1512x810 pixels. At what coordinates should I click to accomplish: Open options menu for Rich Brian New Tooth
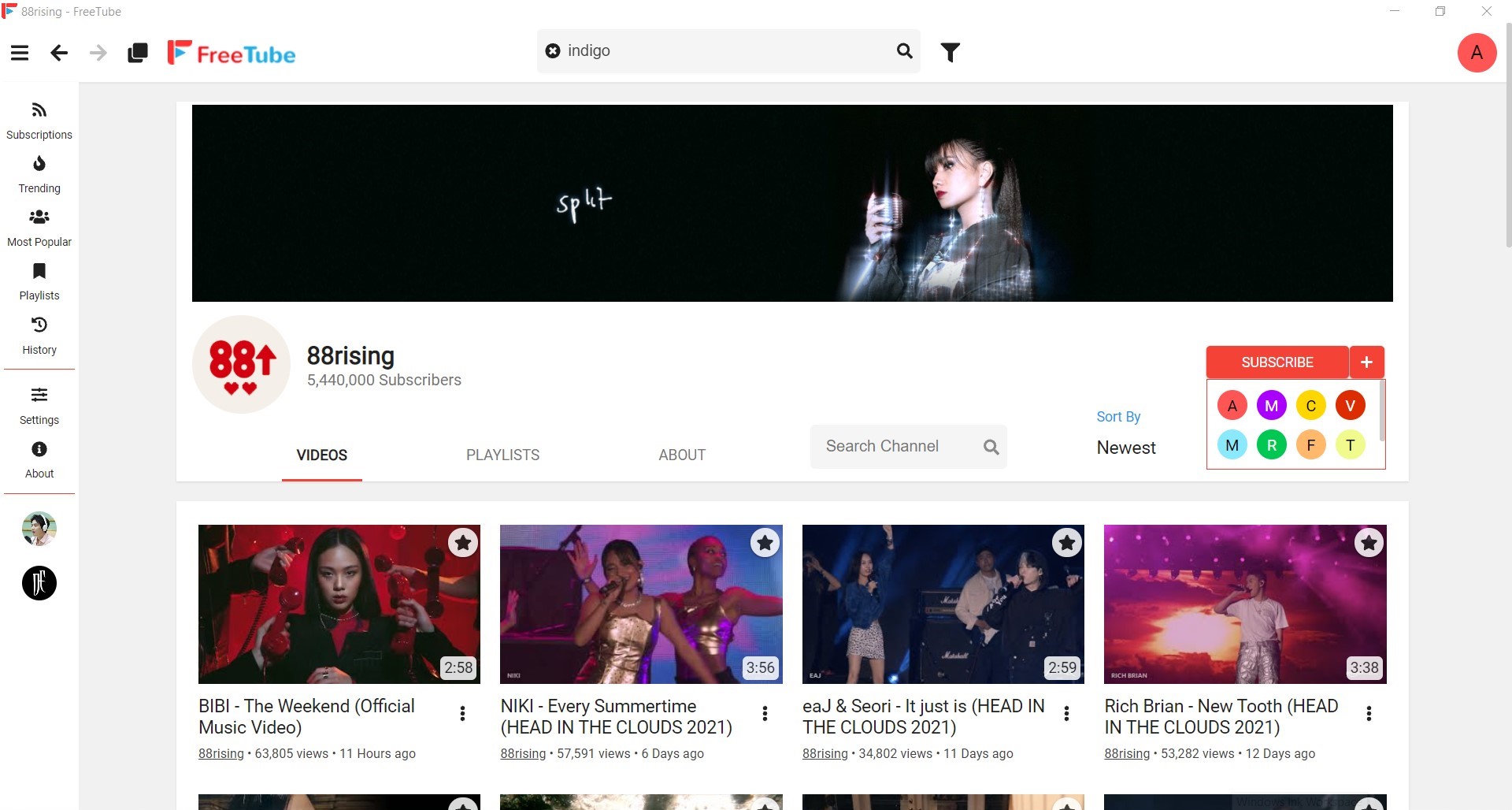(1369, 713)
